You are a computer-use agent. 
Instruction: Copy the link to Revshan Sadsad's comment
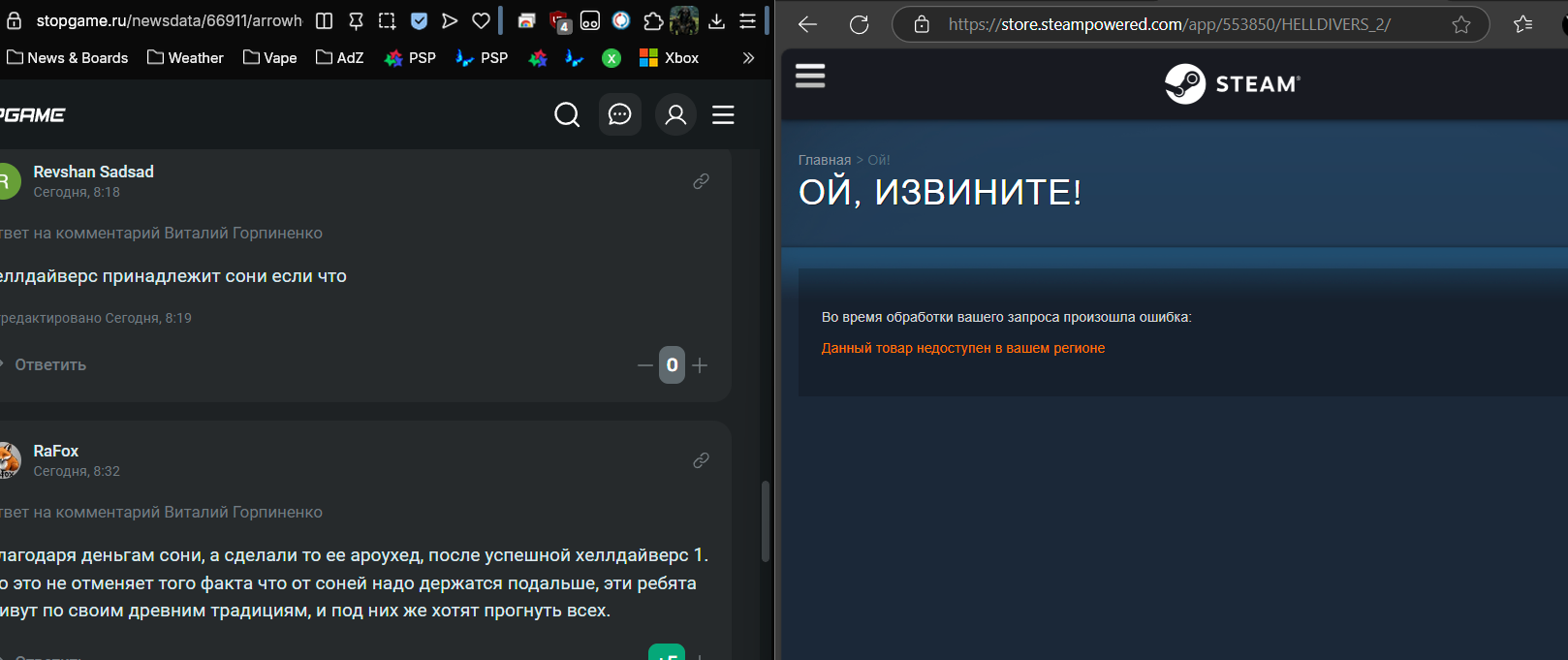pos(702,181)
